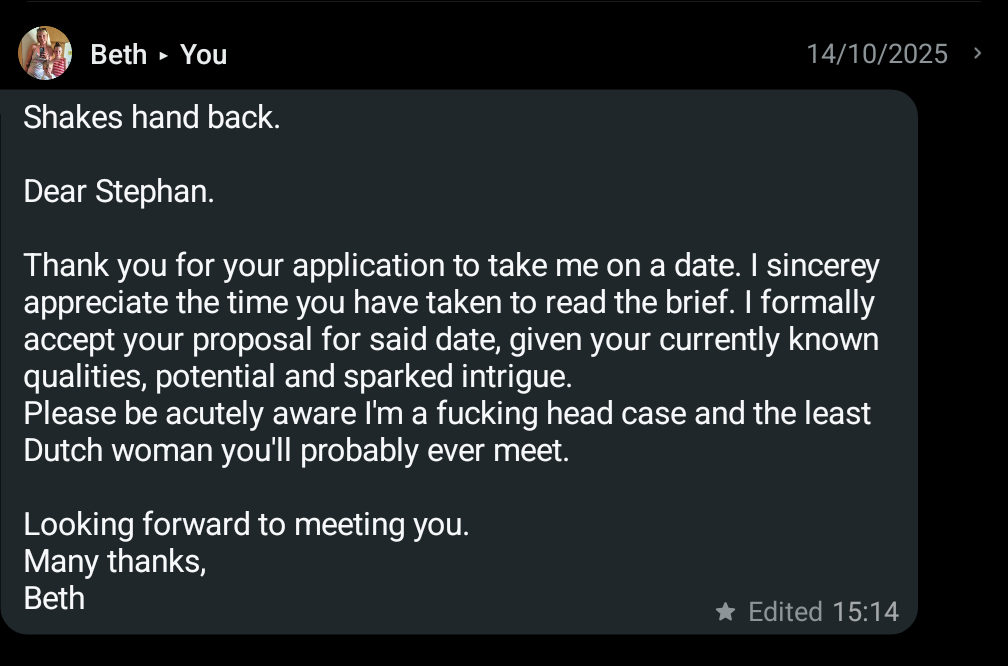The image size is (1008, 666).
Task: Select the line 'Shakes hand back.'
Action: point(152,118)
